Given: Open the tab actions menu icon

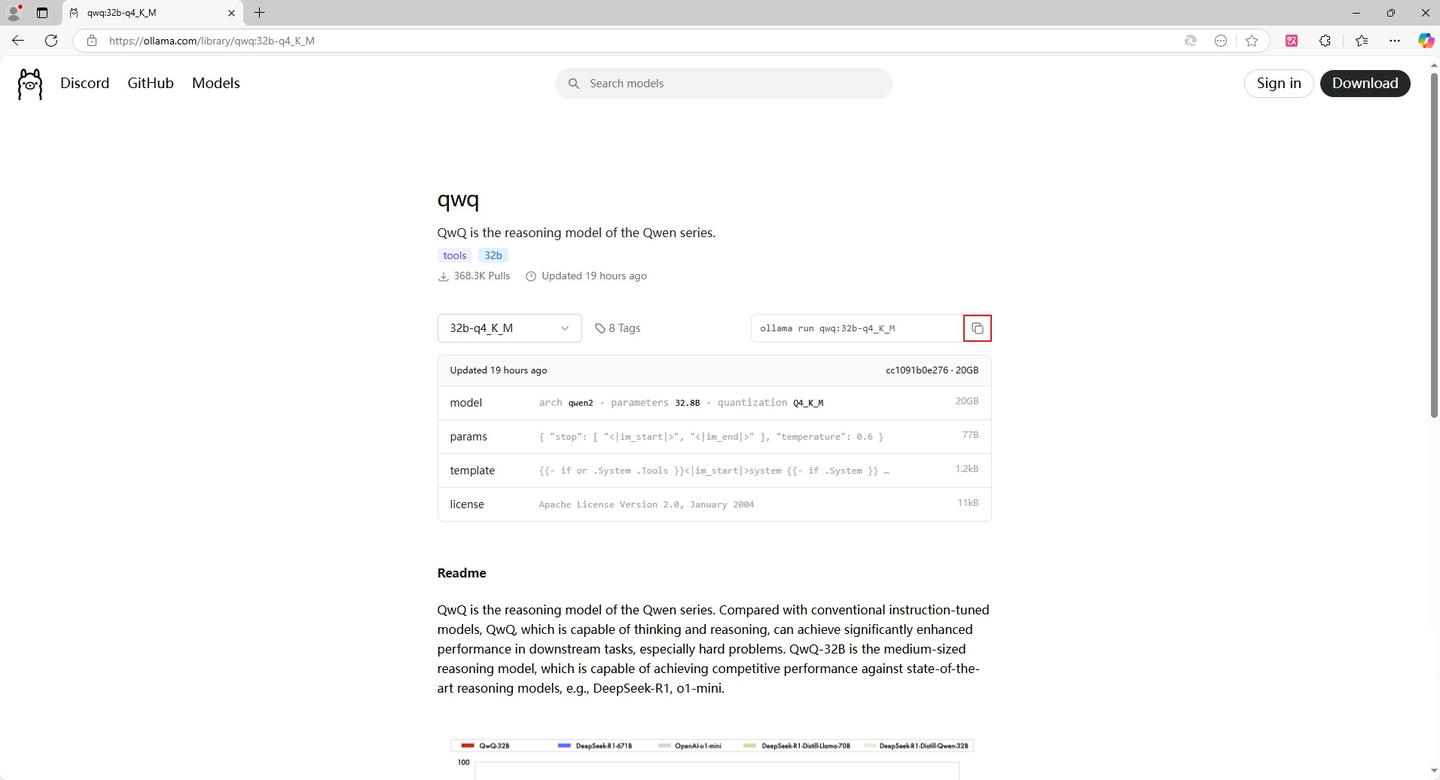Looking at the screenshot, I should point(42,13).
